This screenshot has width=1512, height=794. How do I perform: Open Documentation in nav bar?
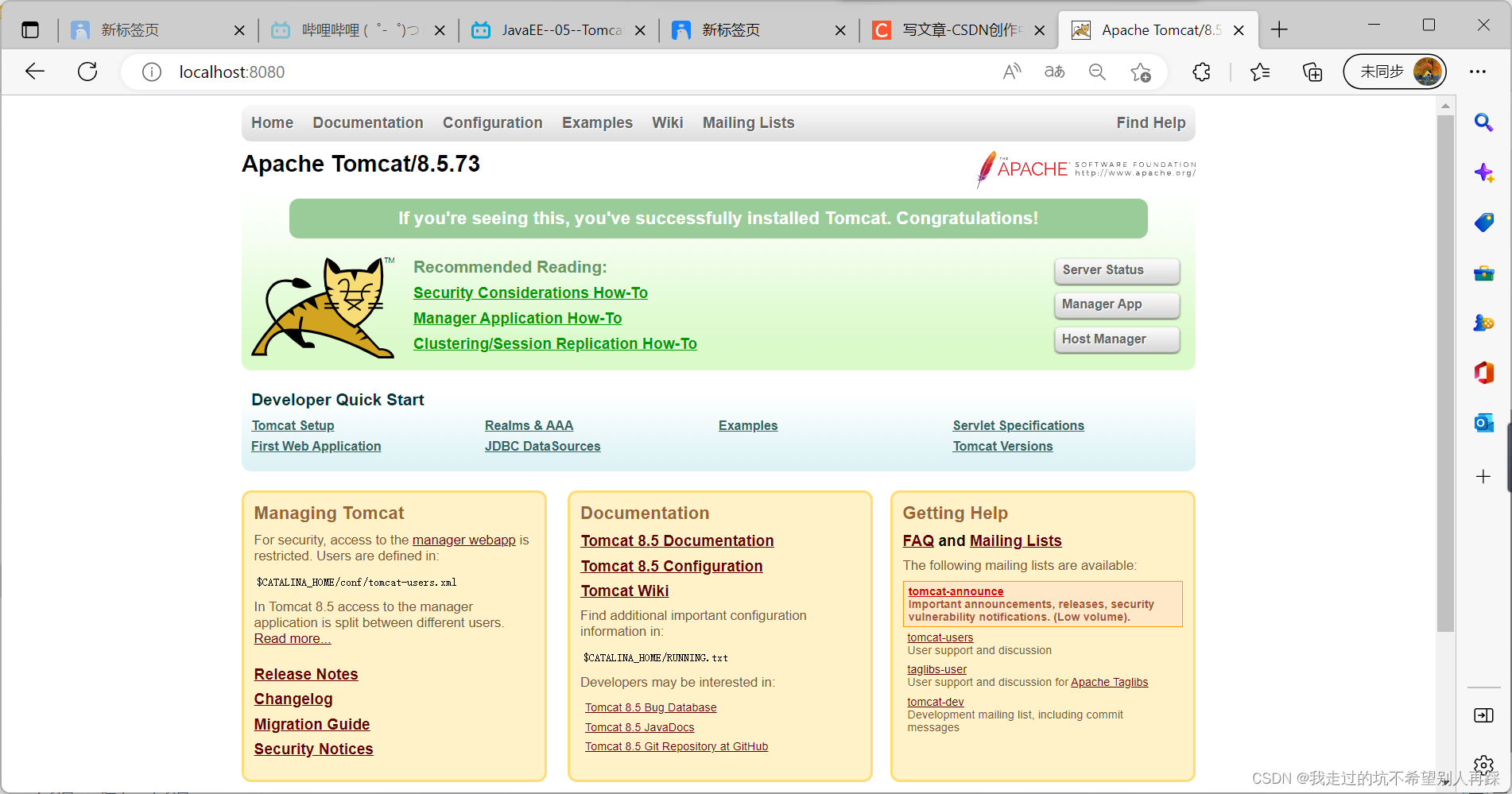coord(368,122)
